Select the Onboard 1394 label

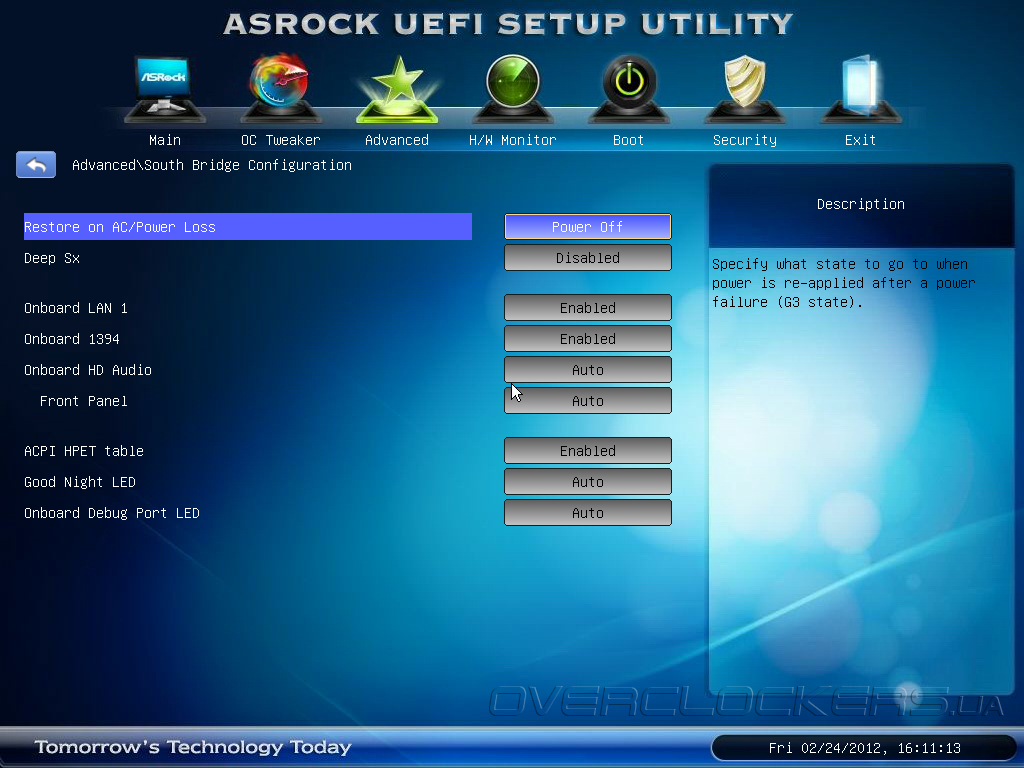72,339
